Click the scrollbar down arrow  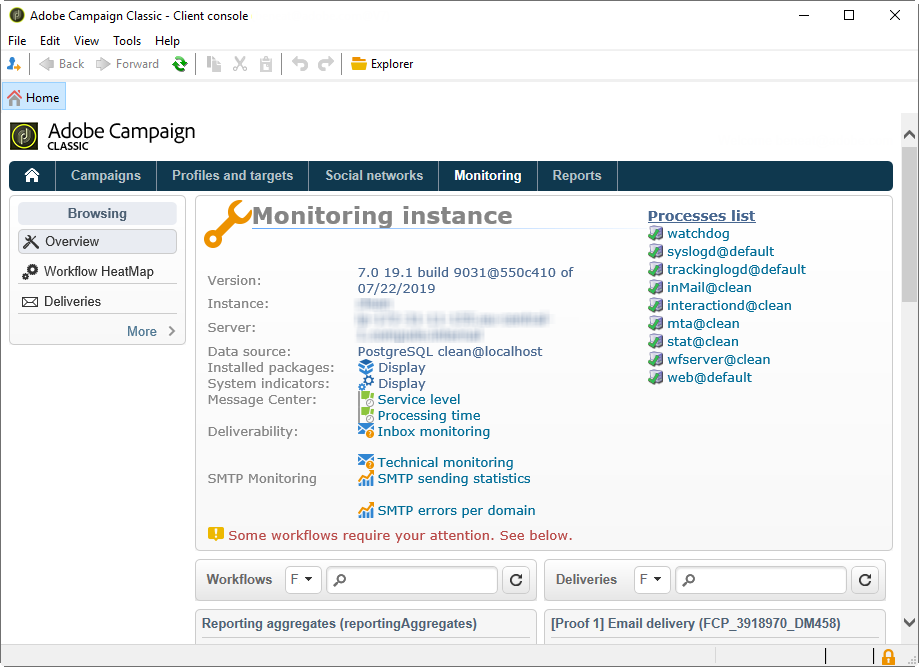coord(909,622)
